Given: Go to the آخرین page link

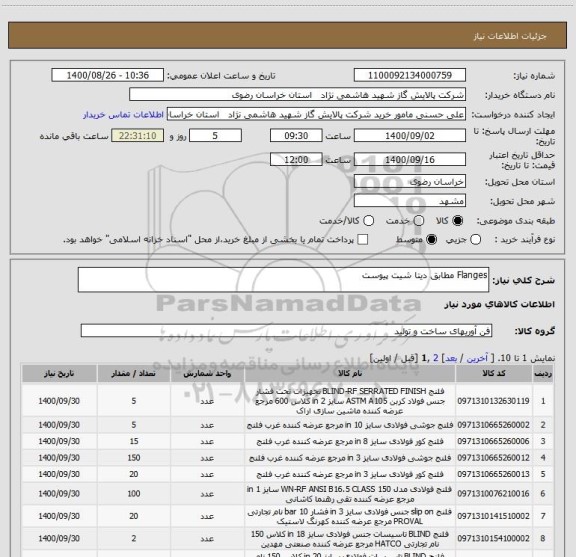Looking at the screenshot, I should click(477, 358).
